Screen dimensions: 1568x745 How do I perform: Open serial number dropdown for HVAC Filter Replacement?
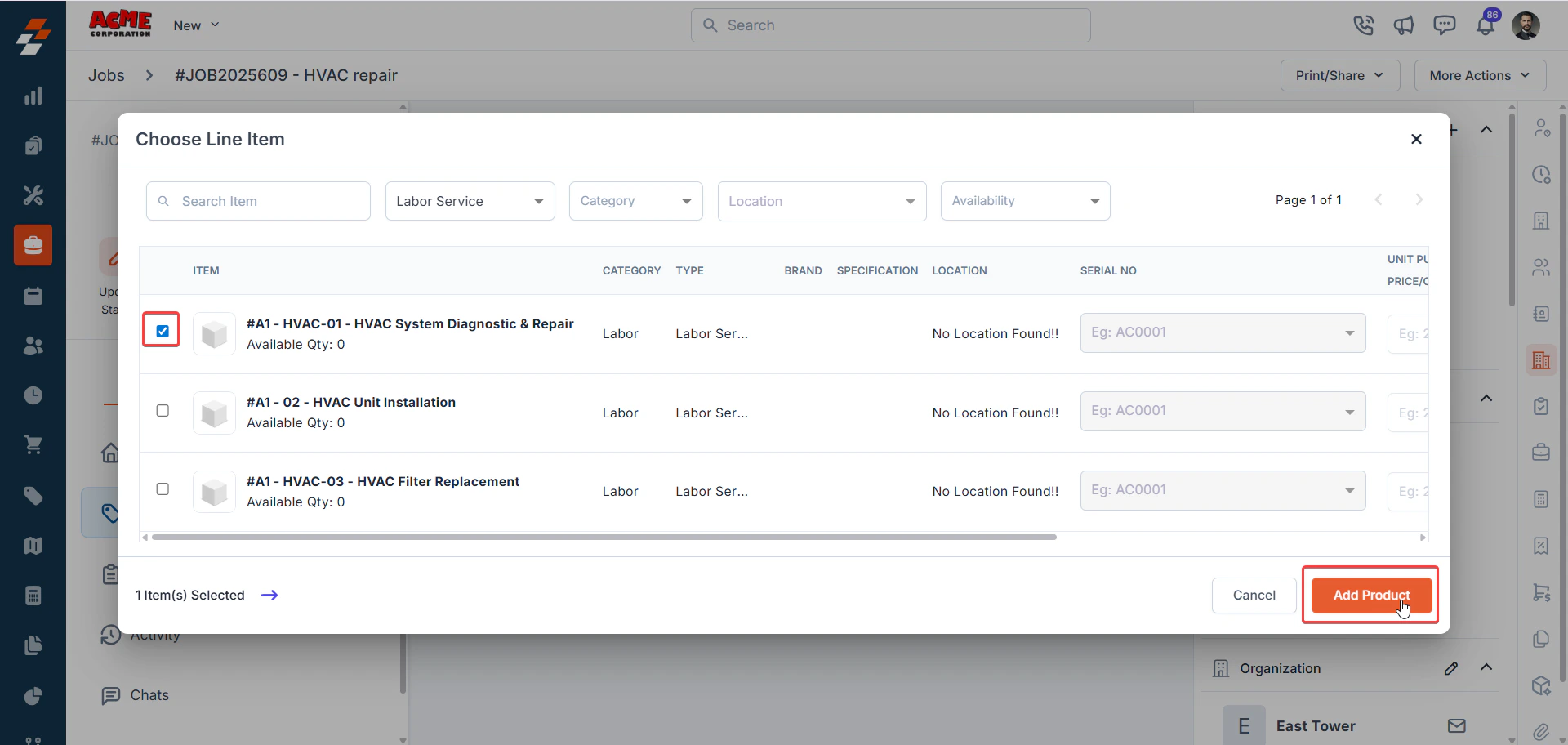(1223, 490)
